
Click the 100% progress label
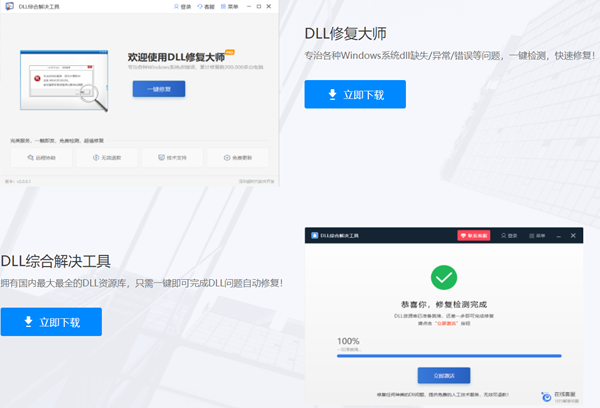click(x=348, y=341)
